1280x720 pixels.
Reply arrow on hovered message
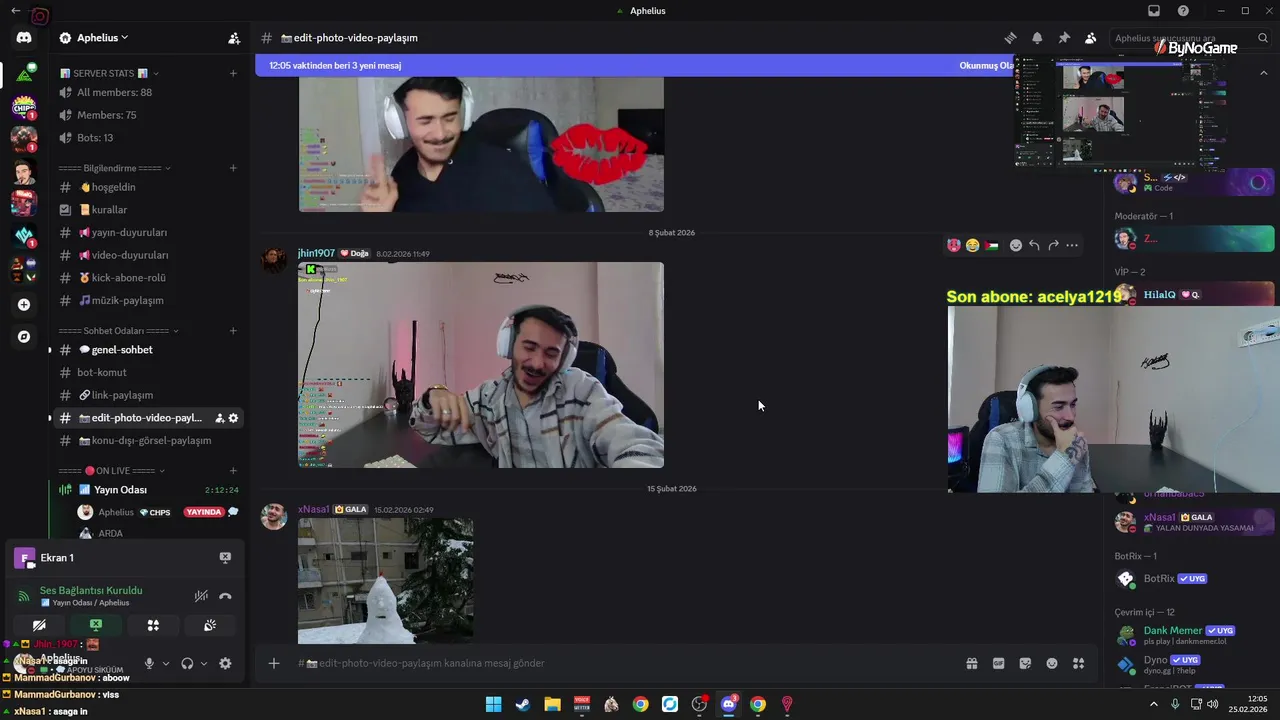tap(1034, 245)
